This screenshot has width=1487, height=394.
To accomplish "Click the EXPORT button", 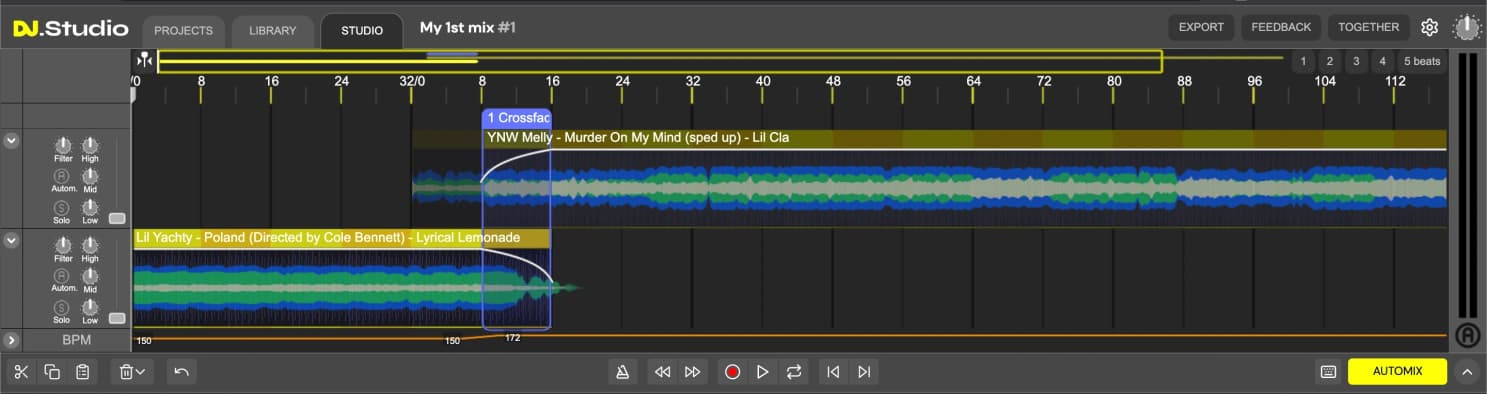I will (1201, 28).
